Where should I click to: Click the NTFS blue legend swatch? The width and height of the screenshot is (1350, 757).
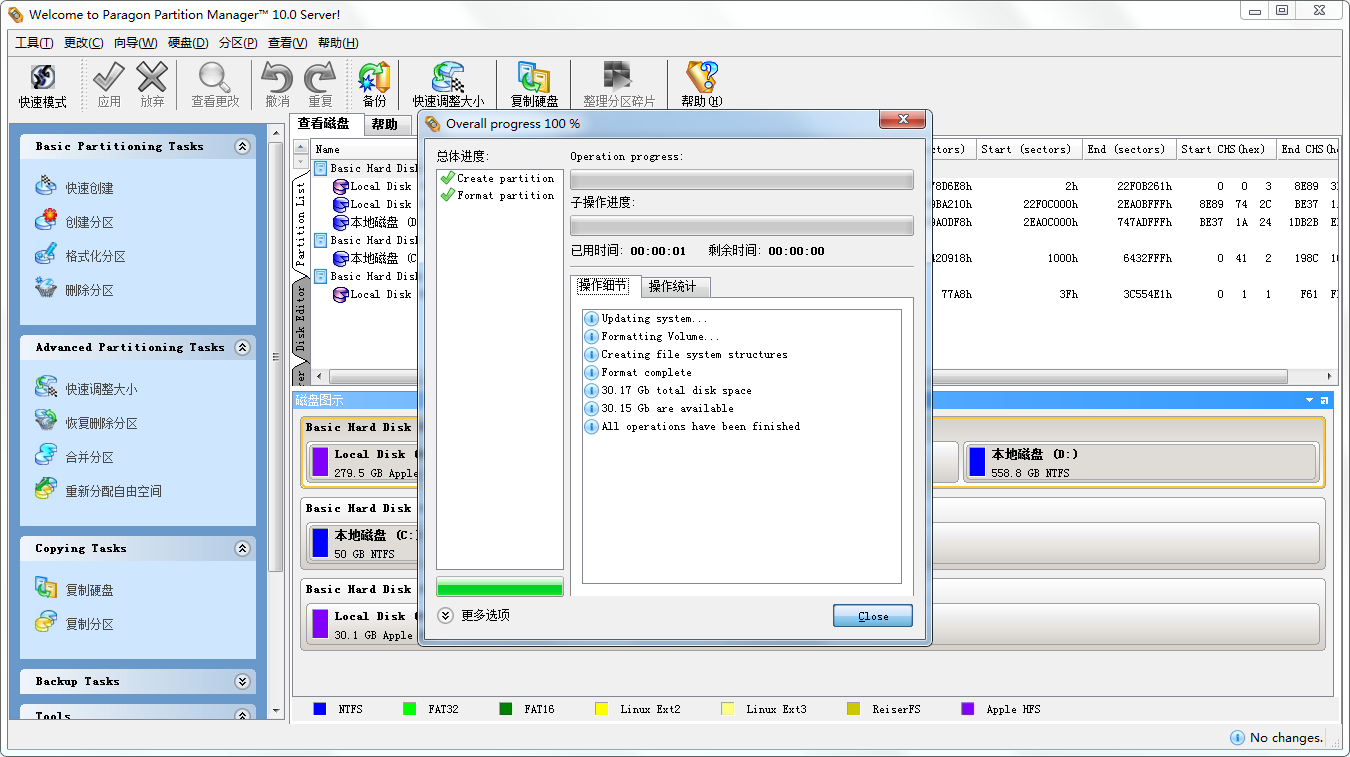(x=320, y=709)
